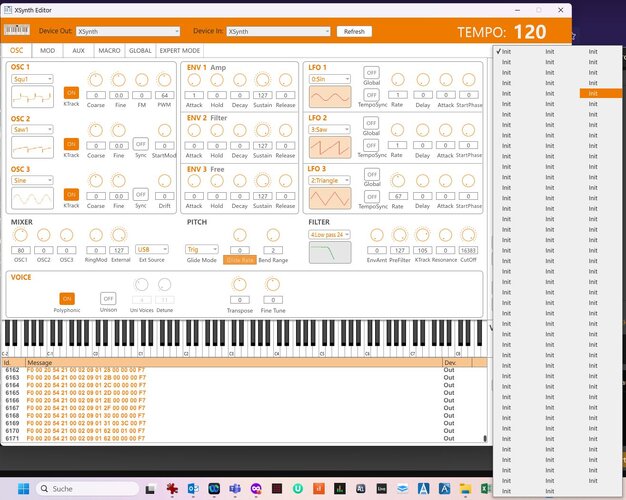Click the low pass filter curve graphic
The height and width of the screenshot is (500, 626).
pyautogui.click(x=330, y=252)
